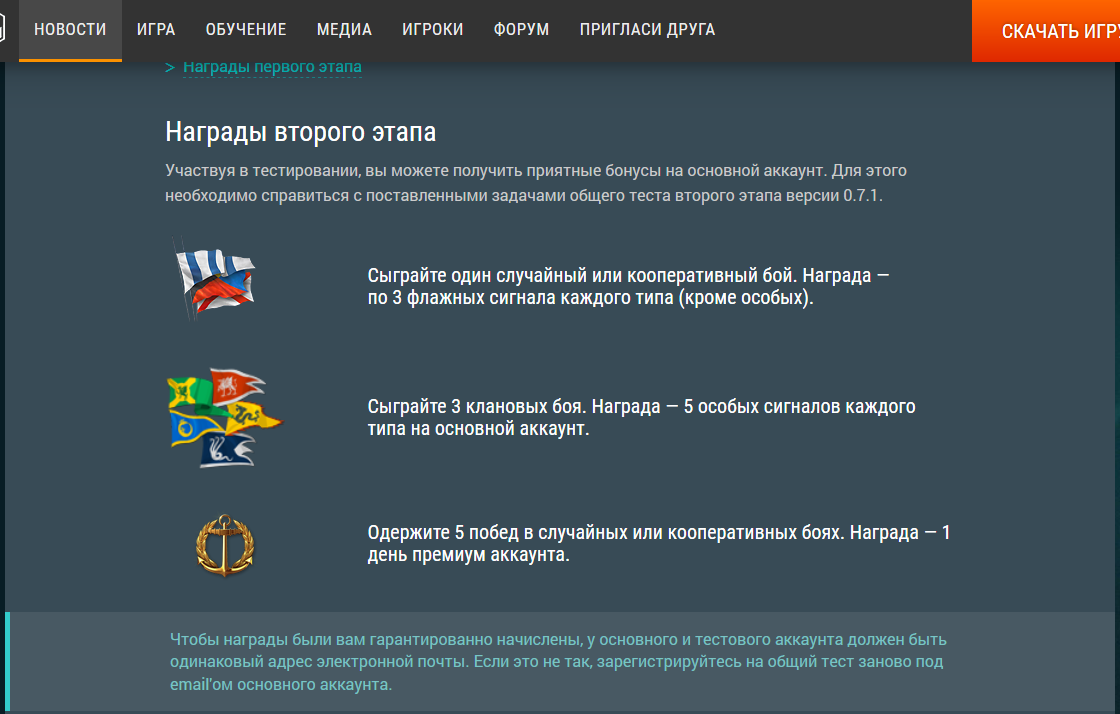Click the special clan flags icon
This screenshot has width=1120, height=714.
tap(224, 418)
